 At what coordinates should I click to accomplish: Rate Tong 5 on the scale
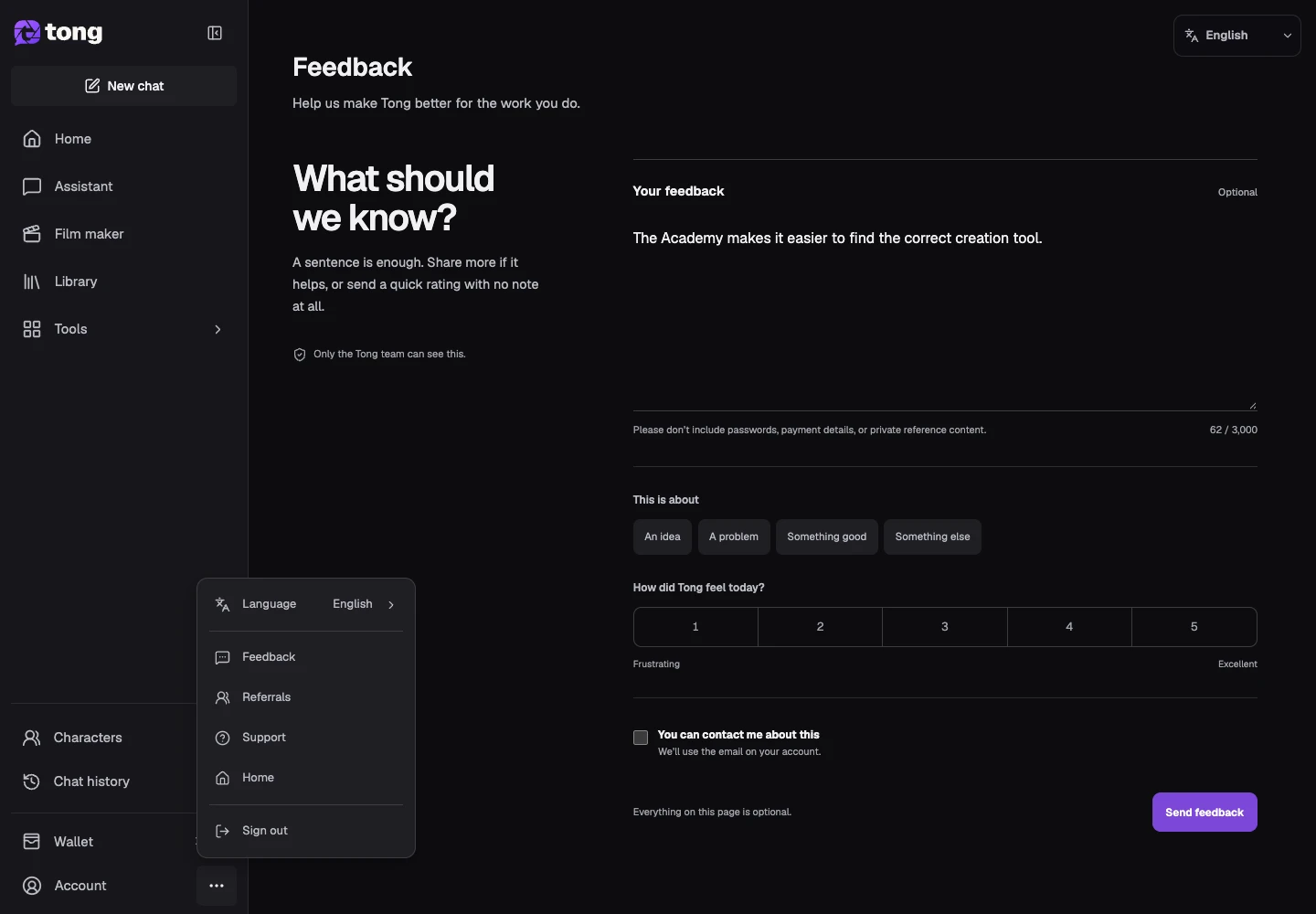pyautogui.click(x=1194, y=627)
